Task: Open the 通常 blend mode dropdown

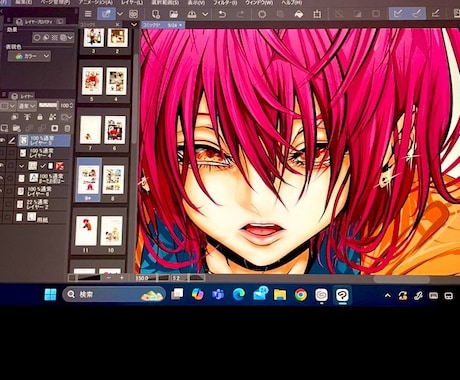Action: [27, 106]
